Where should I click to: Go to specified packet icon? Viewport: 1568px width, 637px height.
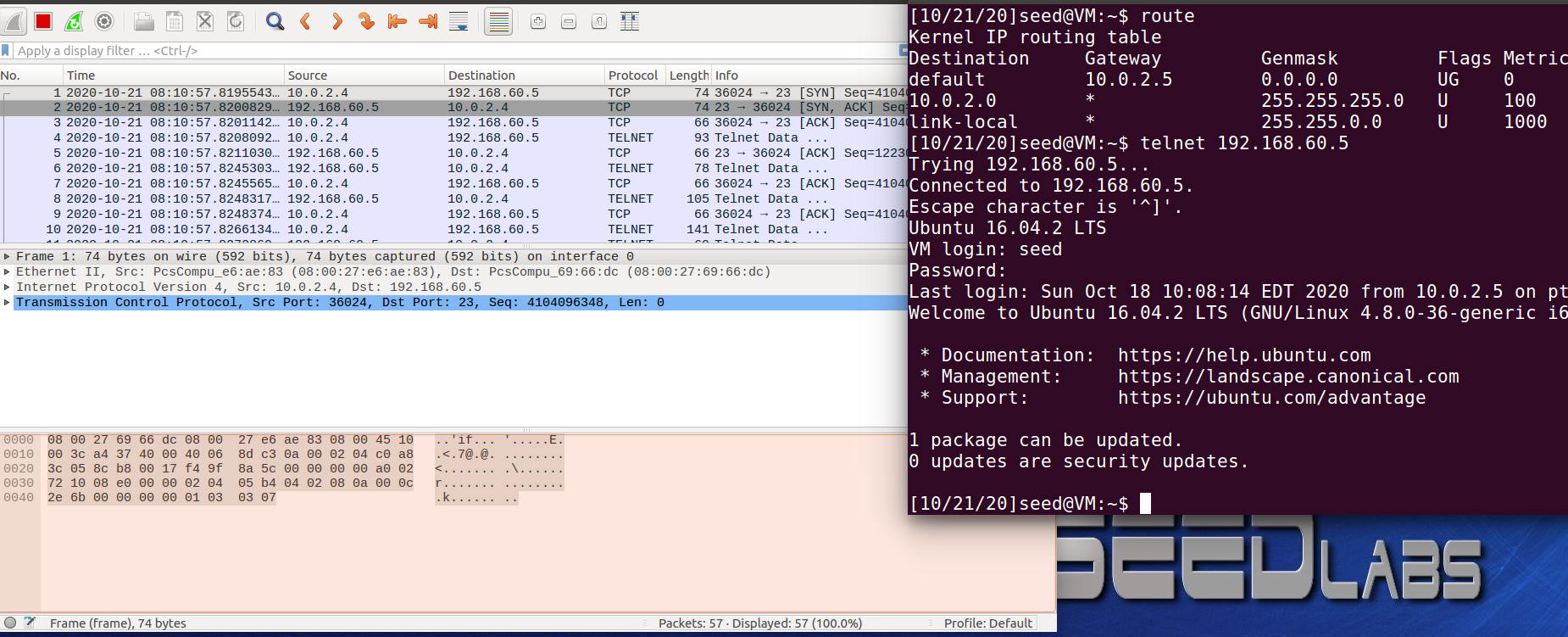[x=367, y=21]
